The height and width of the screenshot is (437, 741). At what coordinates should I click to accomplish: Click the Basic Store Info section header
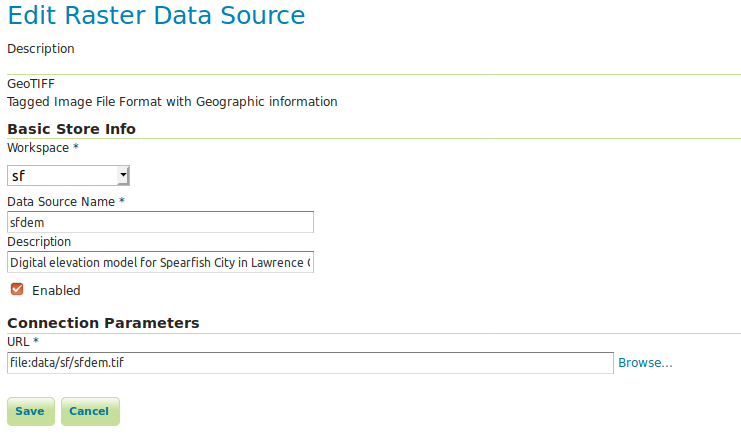click(x=71, y=129)
